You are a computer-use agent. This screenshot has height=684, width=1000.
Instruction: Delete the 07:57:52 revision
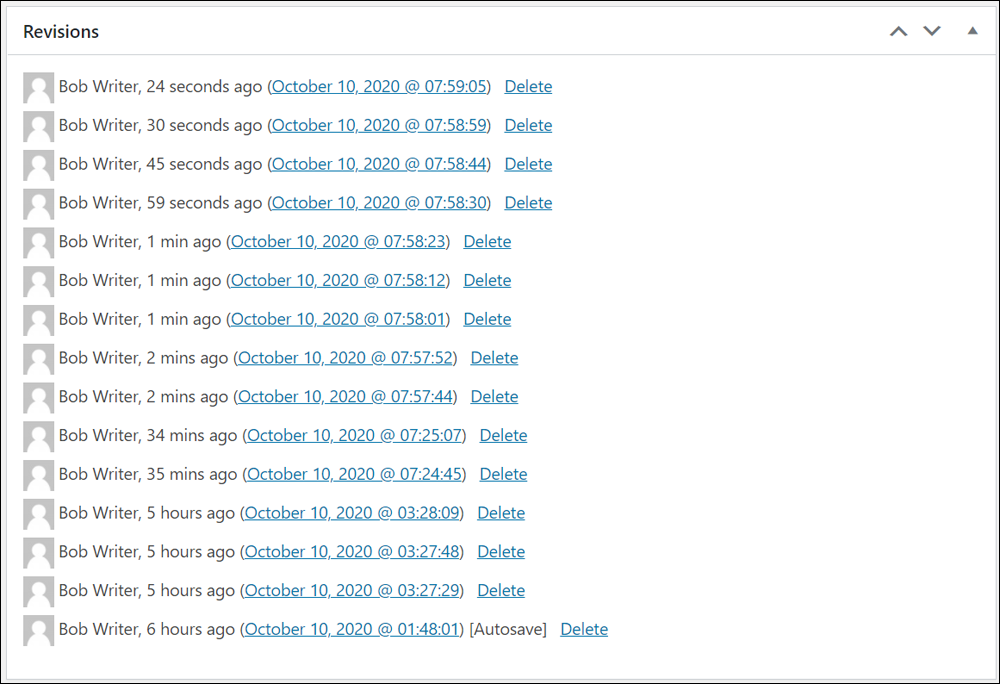[x=494, y=358]
